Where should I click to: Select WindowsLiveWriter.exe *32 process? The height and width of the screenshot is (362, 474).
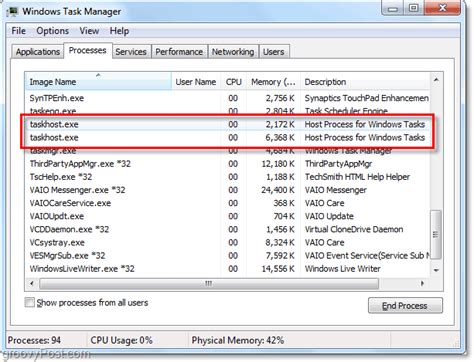click(x=227, y=269)
